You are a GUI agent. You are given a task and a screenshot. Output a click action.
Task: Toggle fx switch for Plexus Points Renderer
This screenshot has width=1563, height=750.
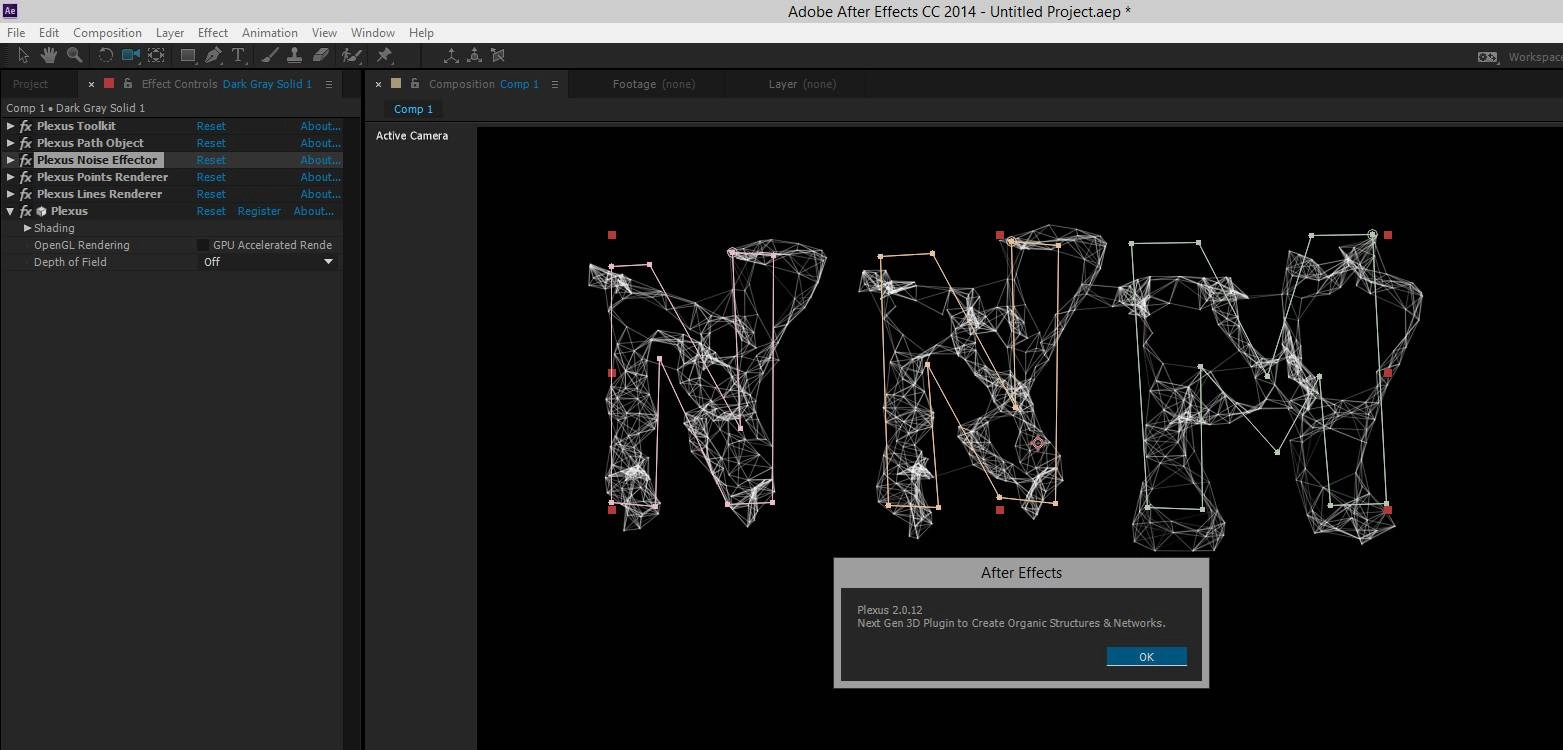[26, 177]
